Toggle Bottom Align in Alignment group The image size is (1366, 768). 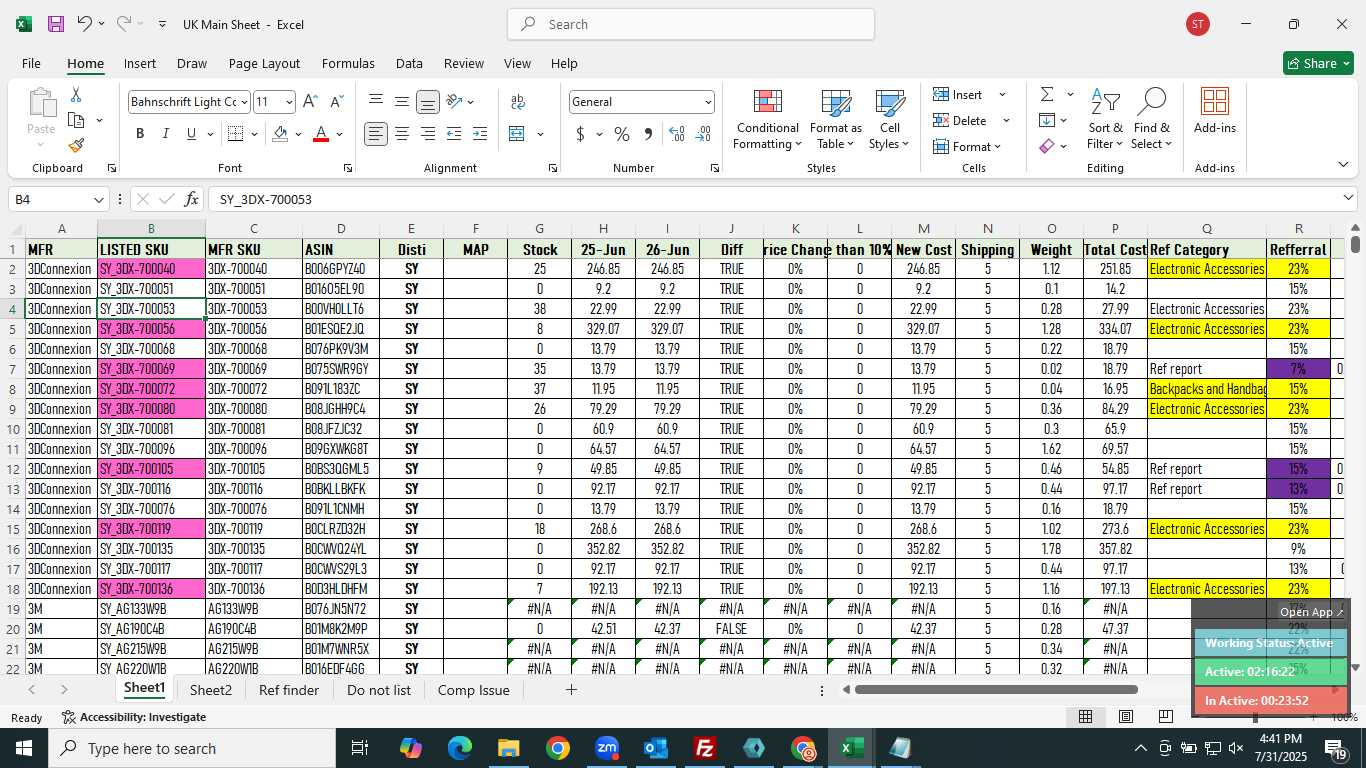pos(428,101)
